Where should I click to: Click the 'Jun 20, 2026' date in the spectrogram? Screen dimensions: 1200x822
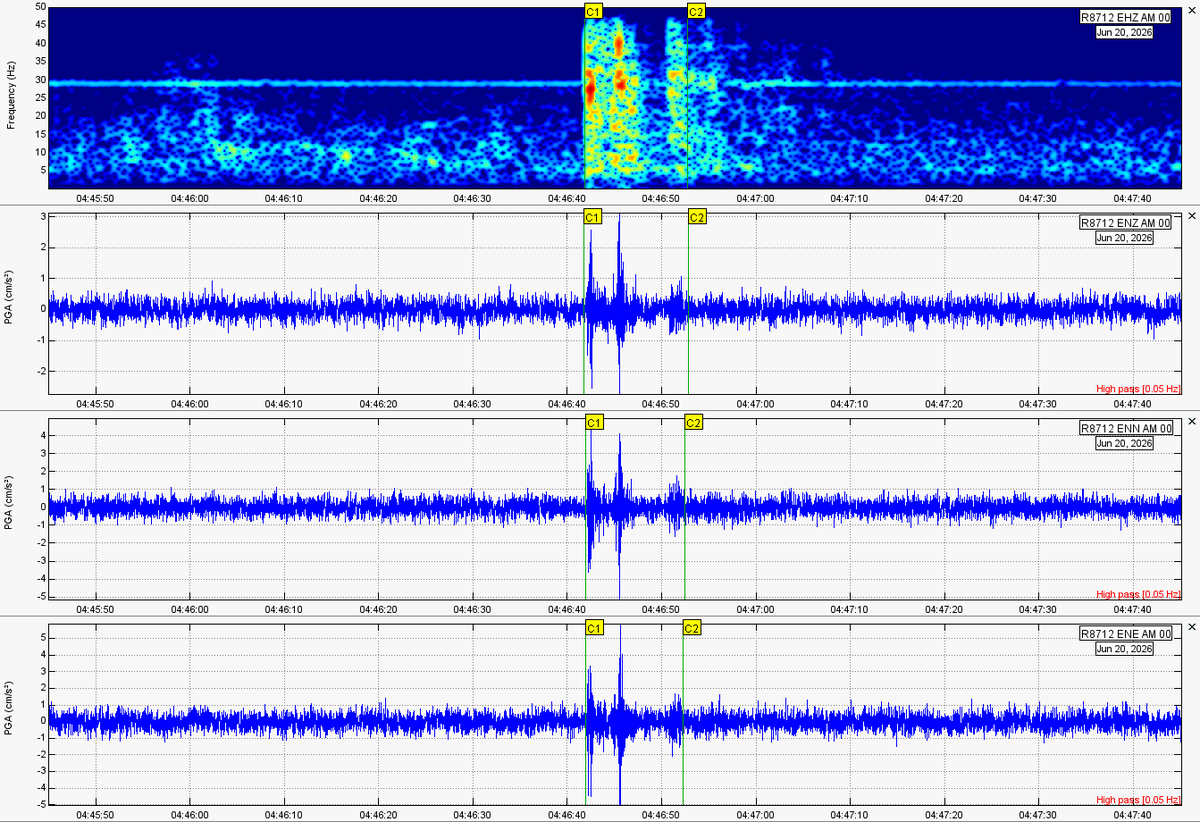click(x=1125, y=32)
